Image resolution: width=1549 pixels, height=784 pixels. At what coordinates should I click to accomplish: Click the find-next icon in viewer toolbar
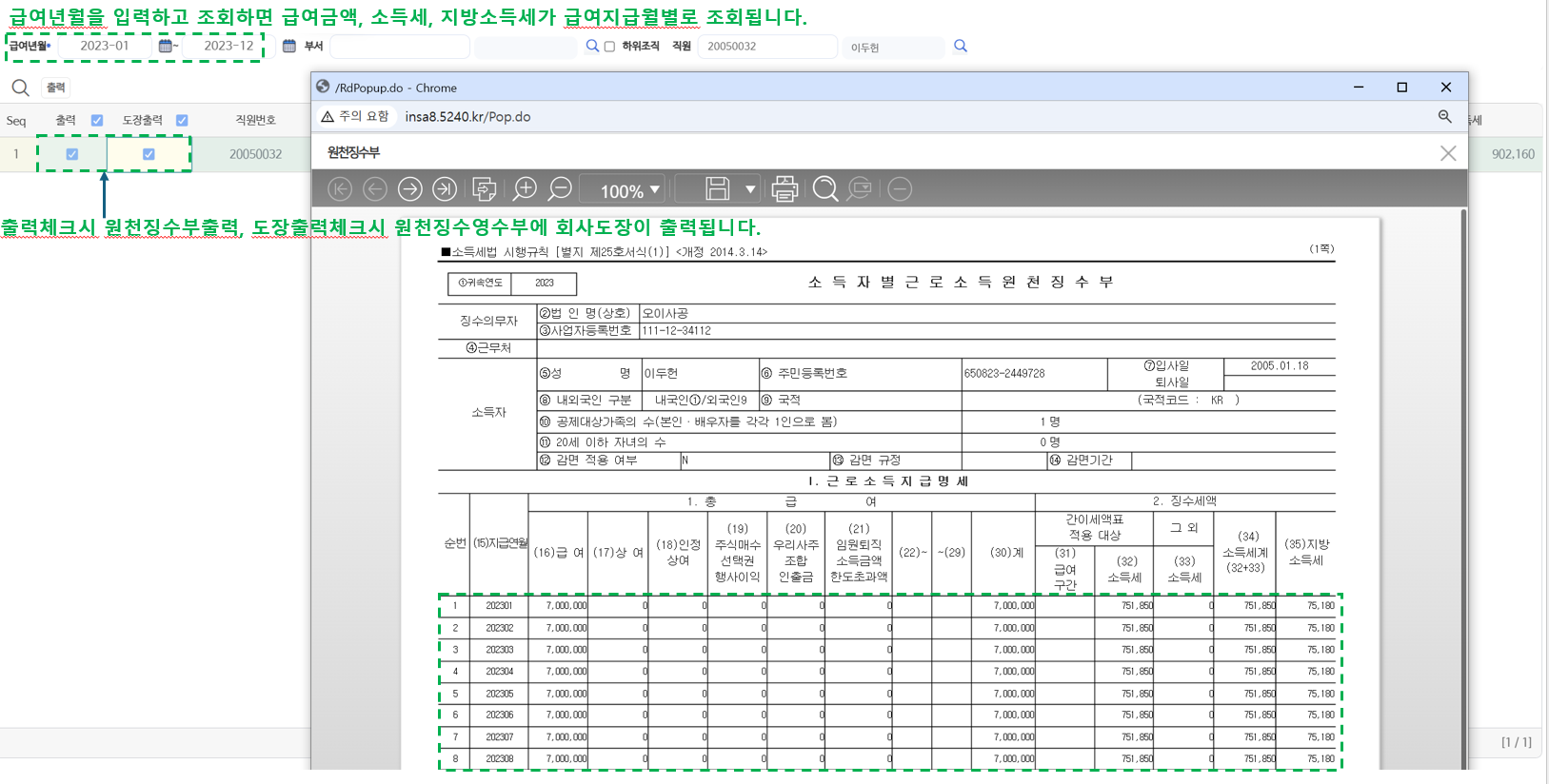point(861,189)
